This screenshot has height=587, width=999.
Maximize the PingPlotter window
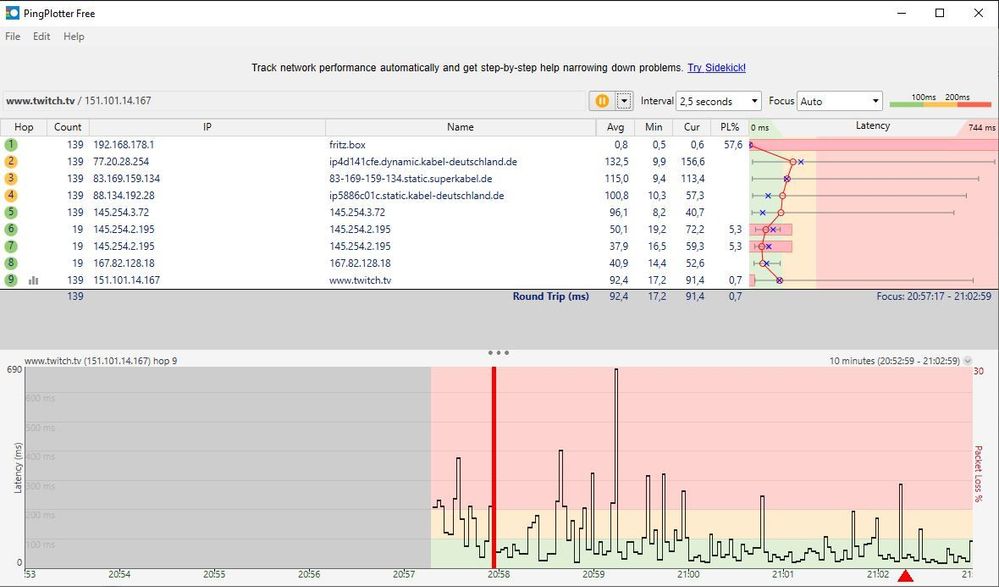[x=940, y=13]
